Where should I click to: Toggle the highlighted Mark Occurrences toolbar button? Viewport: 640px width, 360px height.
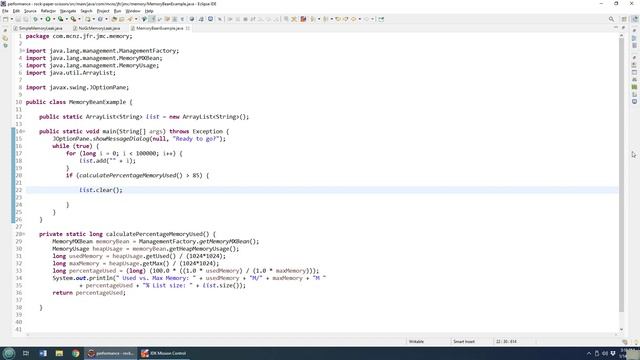(x=152, y=19)
